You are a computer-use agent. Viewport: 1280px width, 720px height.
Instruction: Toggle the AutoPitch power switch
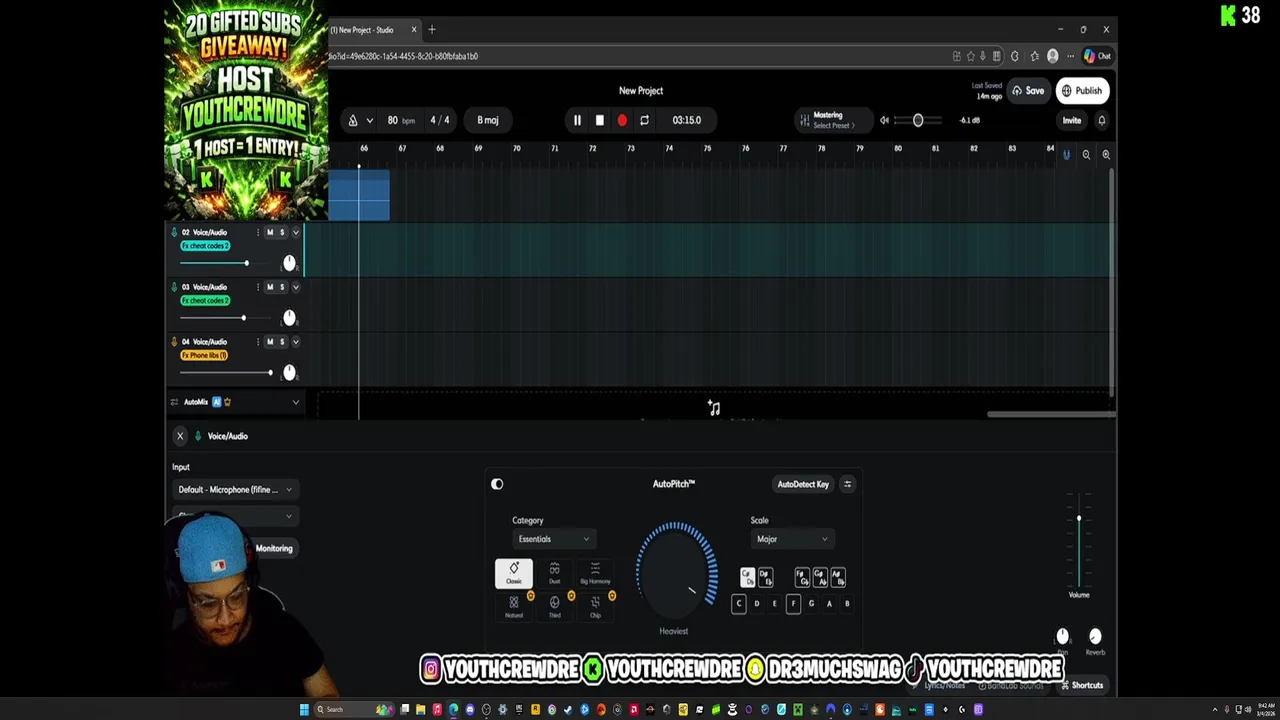[497, 484]
